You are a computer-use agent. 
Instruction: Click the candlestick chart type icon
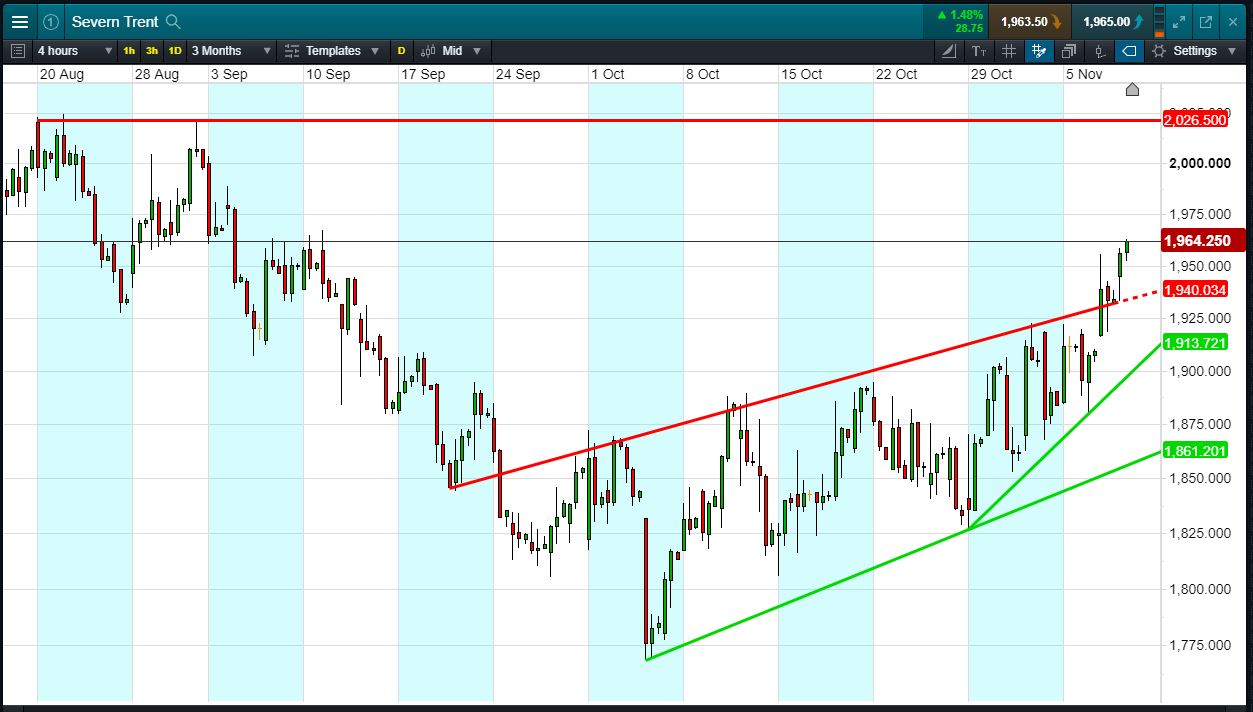[x=428, y=51]
